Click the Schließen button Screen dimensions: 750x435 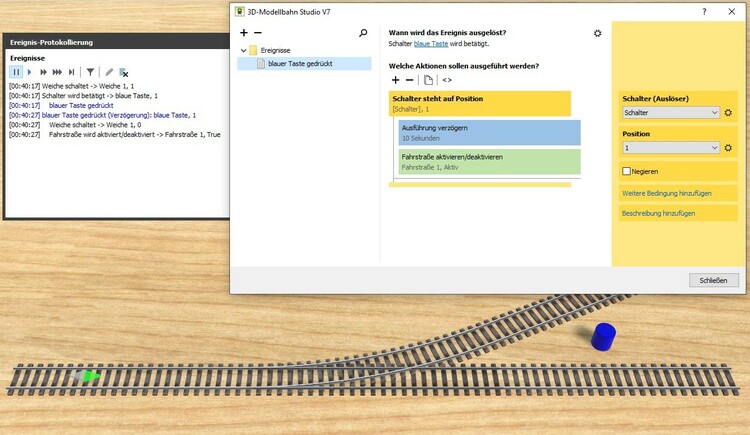coord(713,280)
